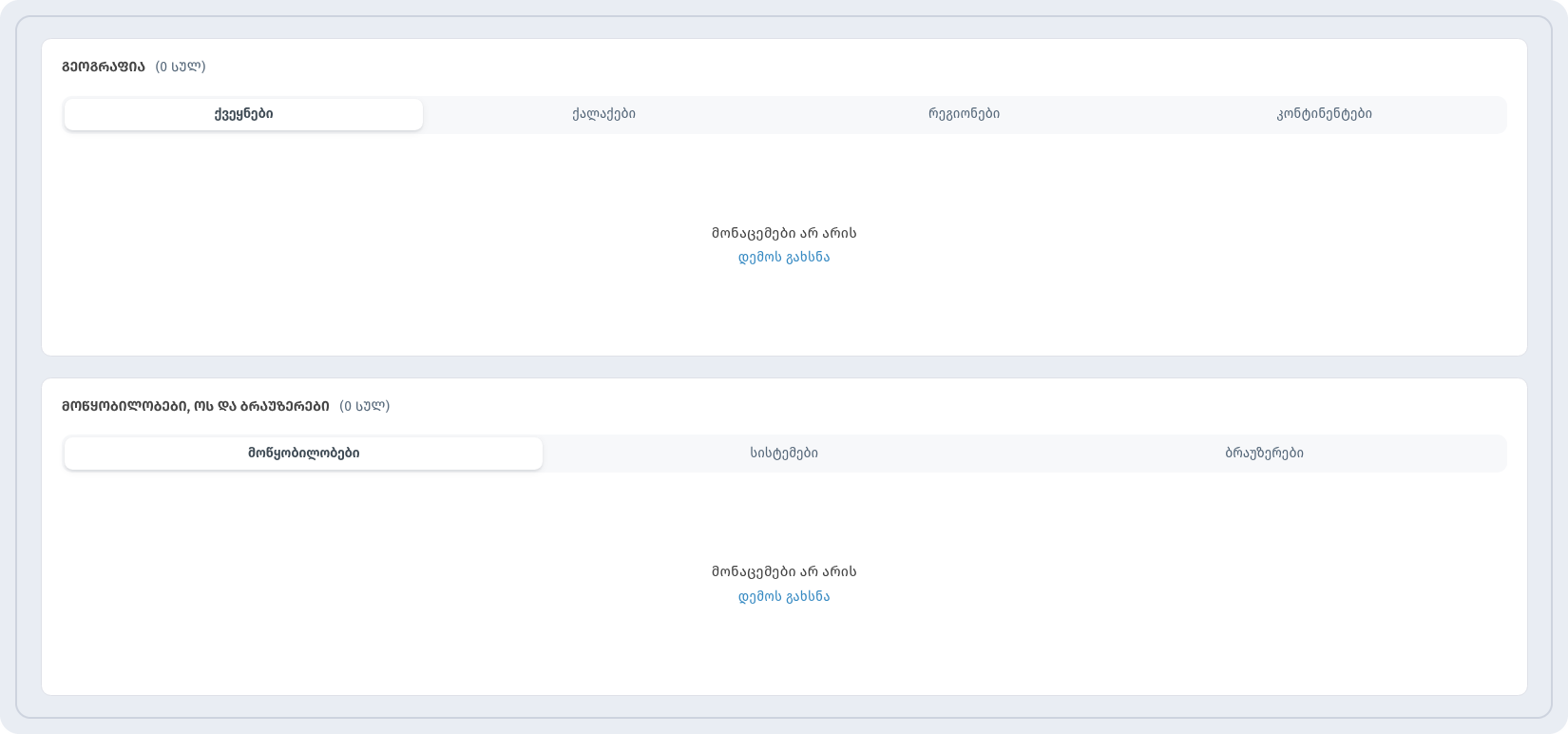Screen dimensions: 1568x734
Task: Select the მოწყობილობები tab
Action: [x=303, y=454]
